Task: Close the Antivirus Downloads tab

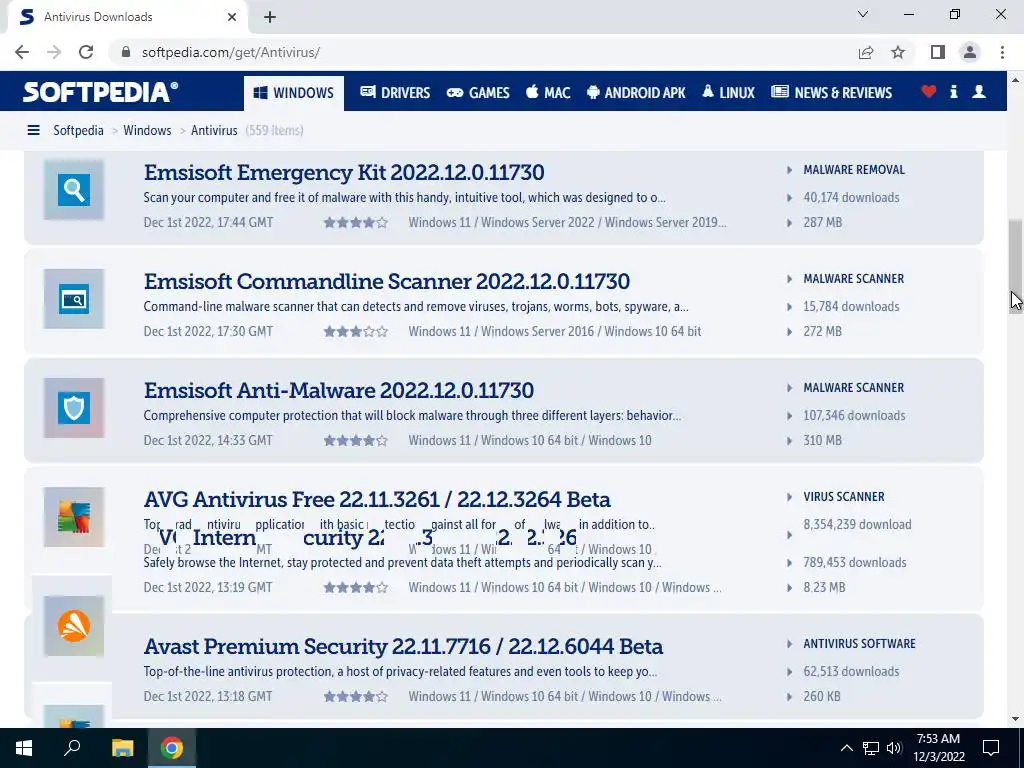Action: [x=232, y=17]
